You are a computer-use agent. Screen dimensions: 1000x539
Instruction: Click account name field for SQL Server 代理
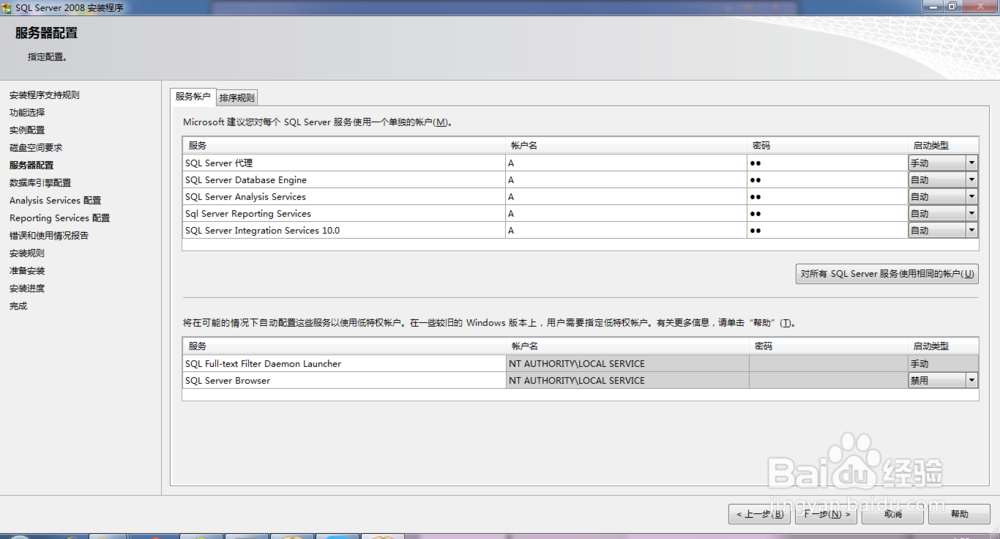[626, 163]
